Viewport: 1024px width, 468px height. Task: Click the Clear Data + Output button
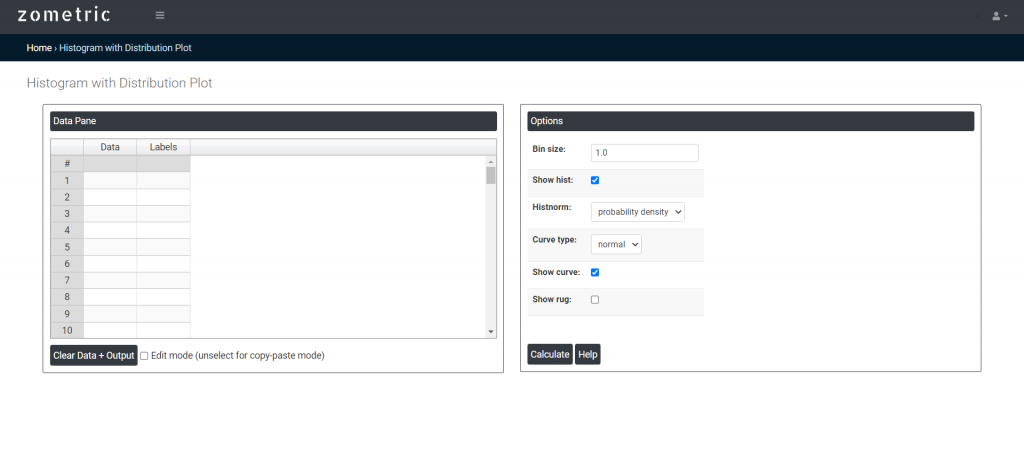(x=94, y=355)
